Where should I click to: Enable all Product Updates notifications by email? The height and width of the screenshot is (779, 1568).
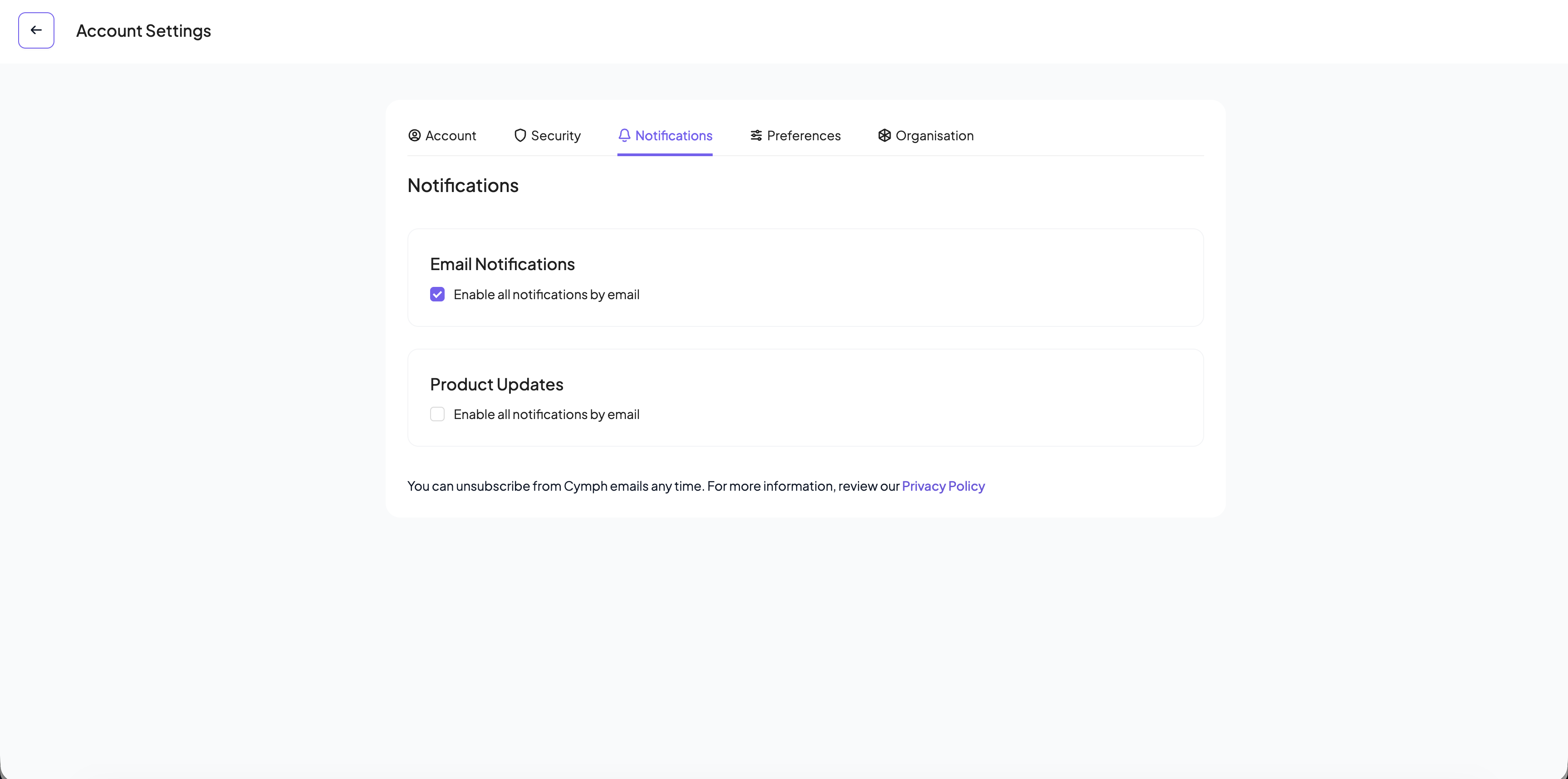pyautogui.click(x=437, y=414)
